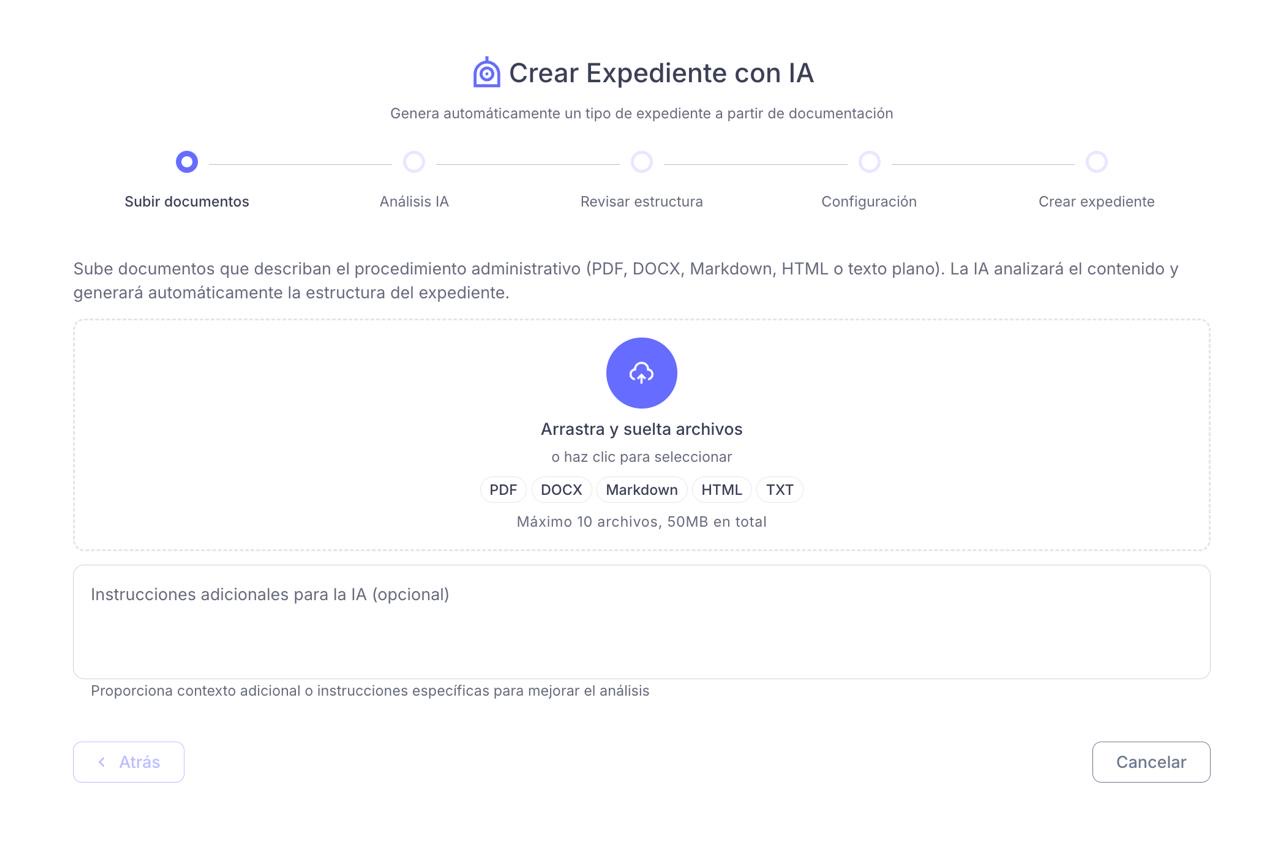Click the Crear expediente step label
Image resolution: width=1280 pixels, height=844 pixels.
(x=1097, y=201)
